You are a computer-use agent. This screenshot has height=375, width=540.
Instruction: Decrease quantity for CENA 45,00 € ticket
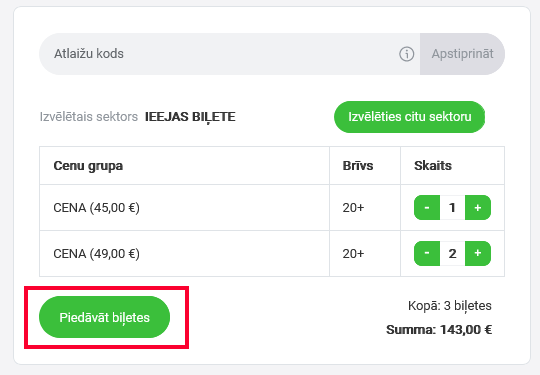427,207
